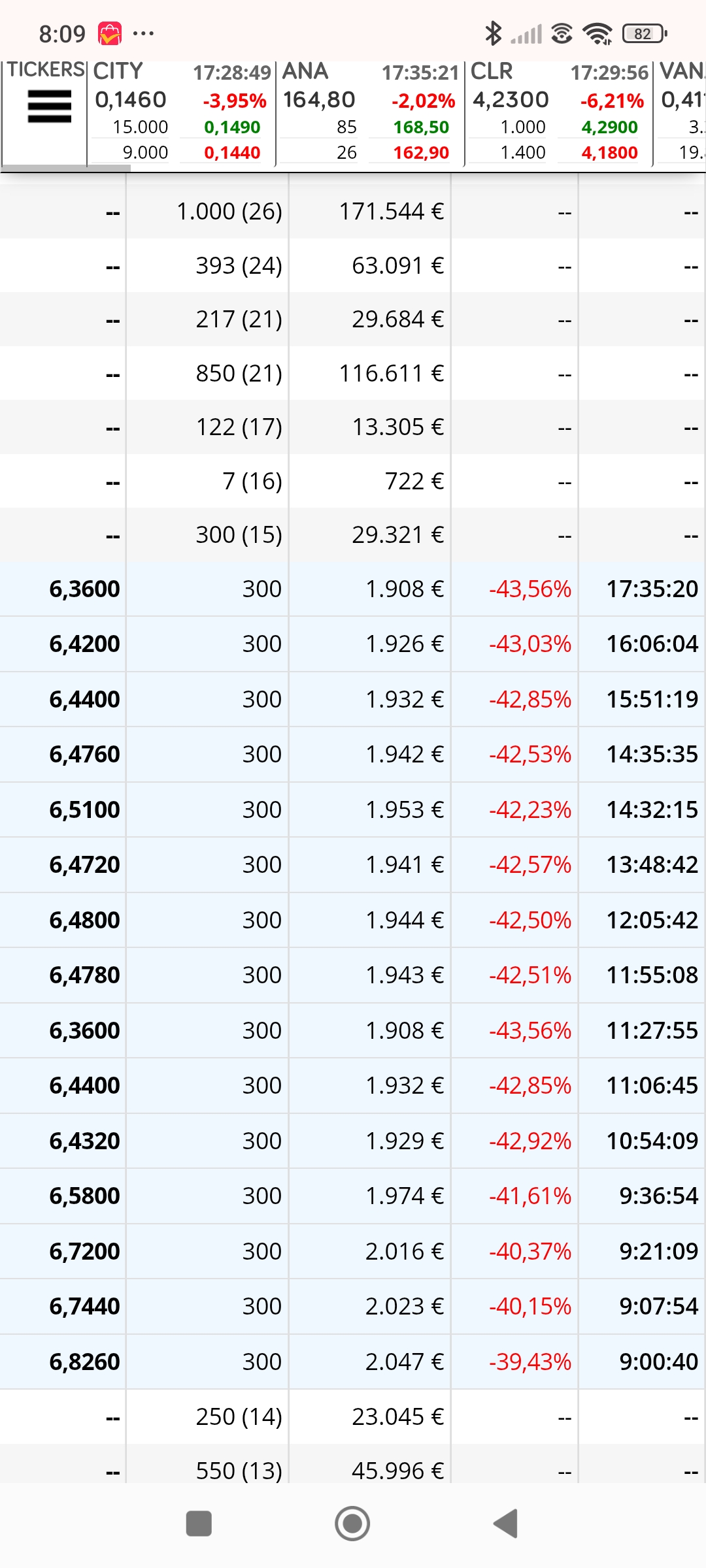The height and width of the screenshot is (1568, 706).
Task: Open the TICKERS hamburger menu
Action: tap(49, 106)
